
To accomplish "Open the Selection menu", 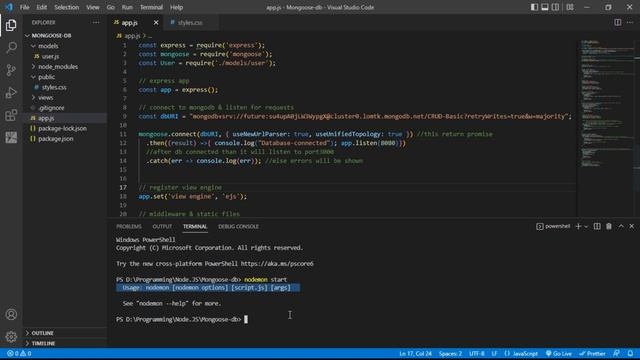I will tap(67, 7).
